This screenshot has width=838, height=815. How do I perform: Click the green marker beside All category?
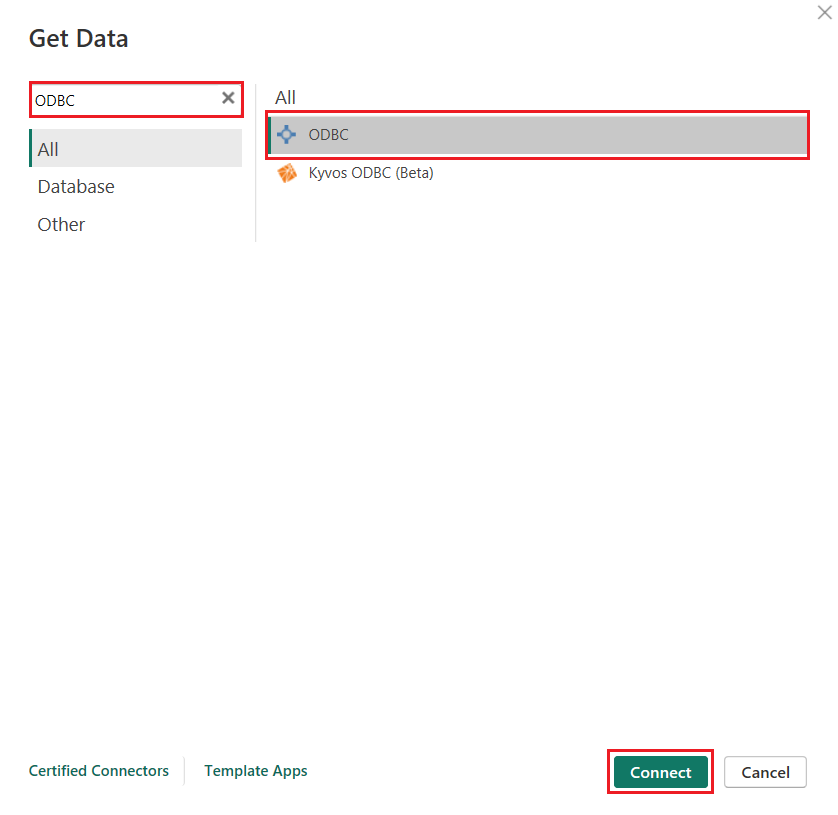click(31, 148)
